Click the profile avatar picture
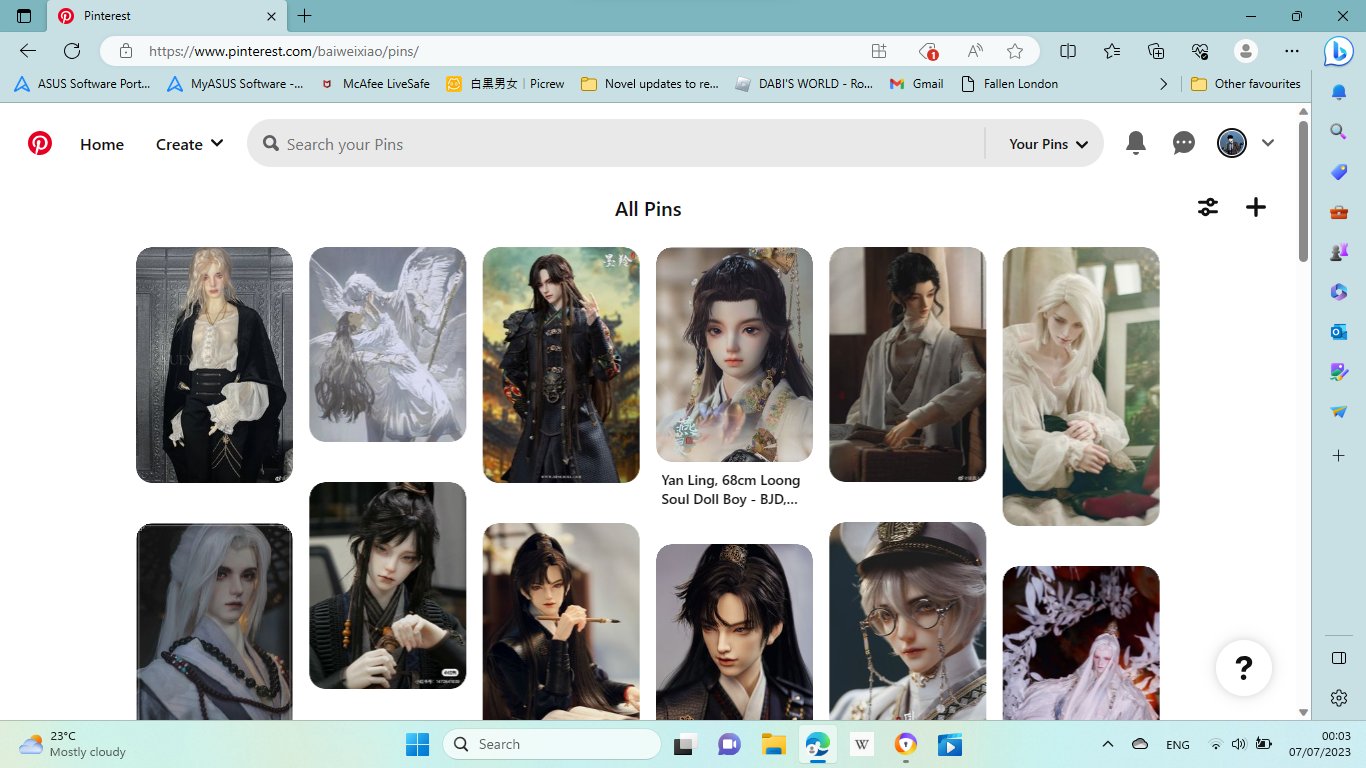1366x768 pixels. (x=1231, y=144)
